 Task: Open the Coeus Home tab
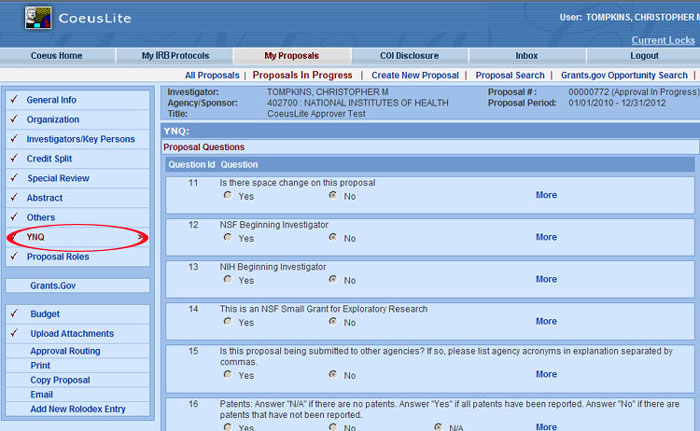pos(57,56)
